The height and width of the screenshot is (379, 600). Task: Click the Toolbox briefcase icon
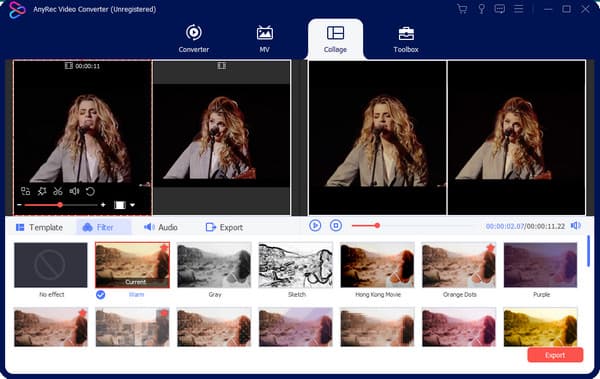click(x=406, y=33)
